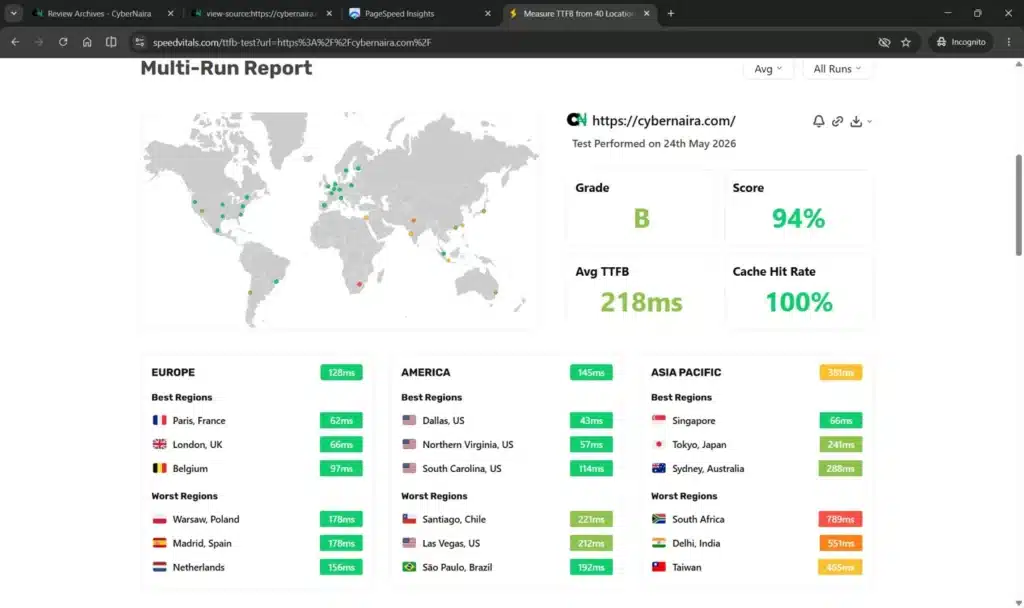
Task: Switch to the PageSpeed Insights tab
Action: click(418, 13)
